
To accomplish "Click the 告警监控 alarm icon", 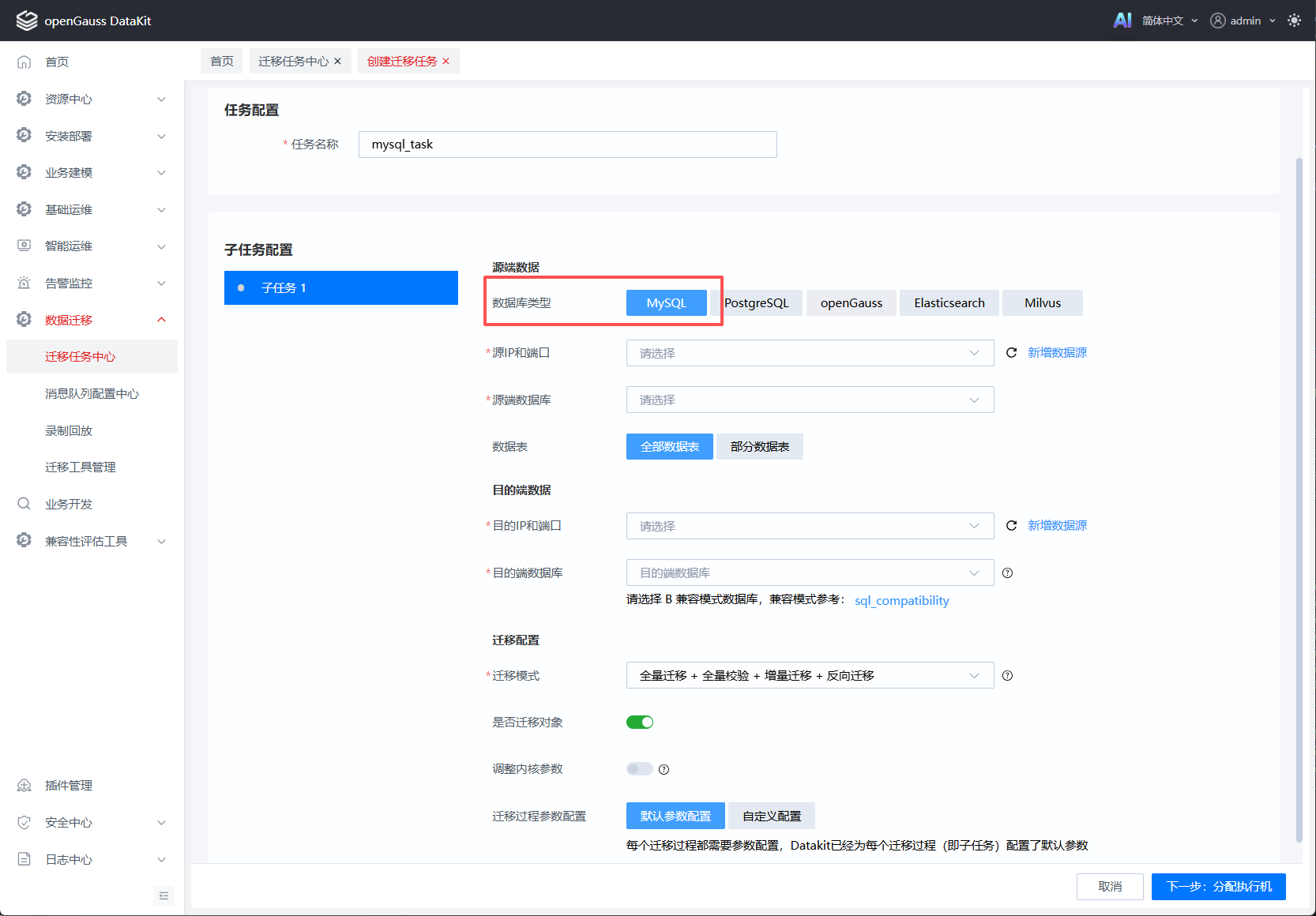I will [24, 283].
